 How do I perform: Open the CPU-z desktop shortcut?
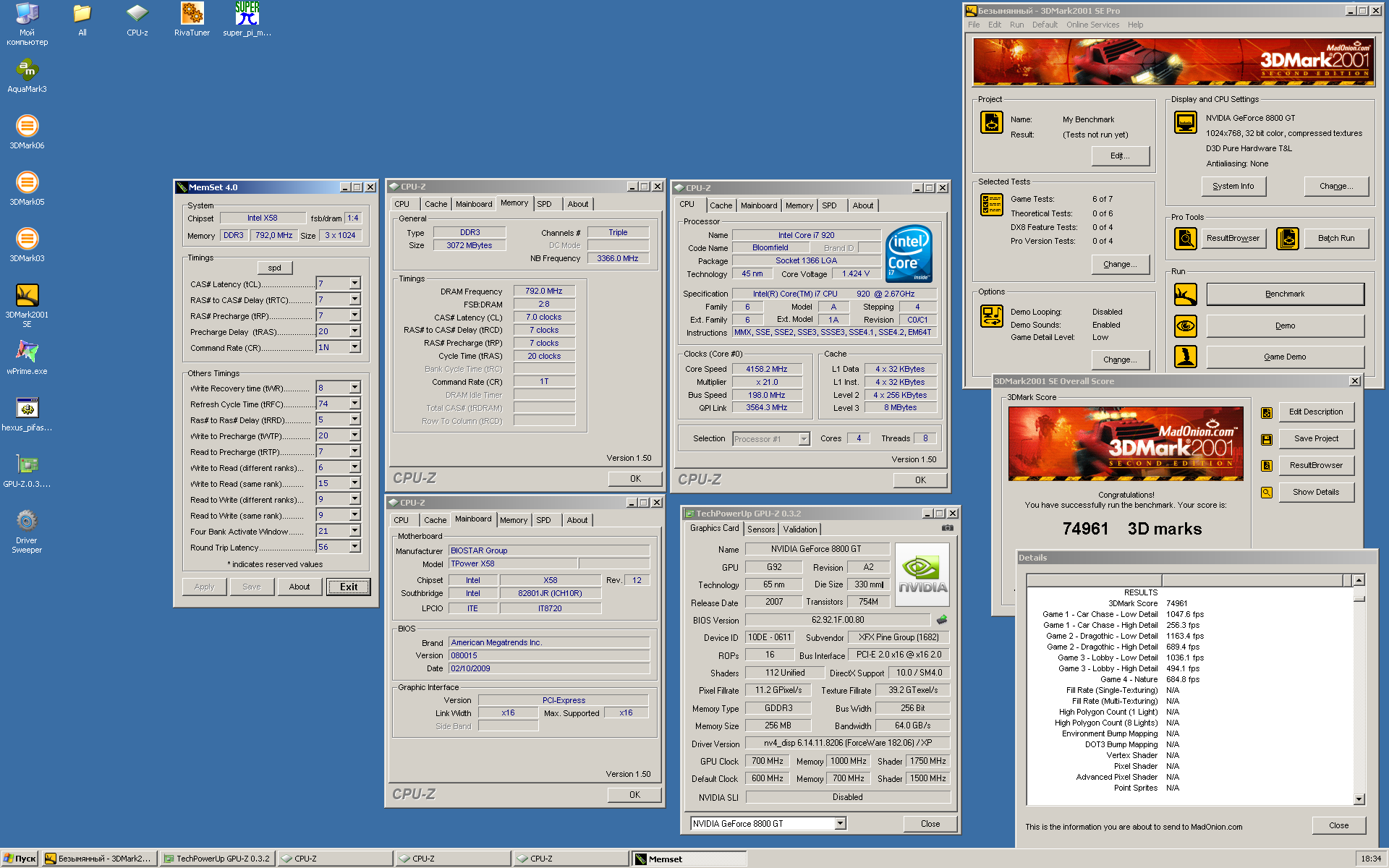click(137, 20)
